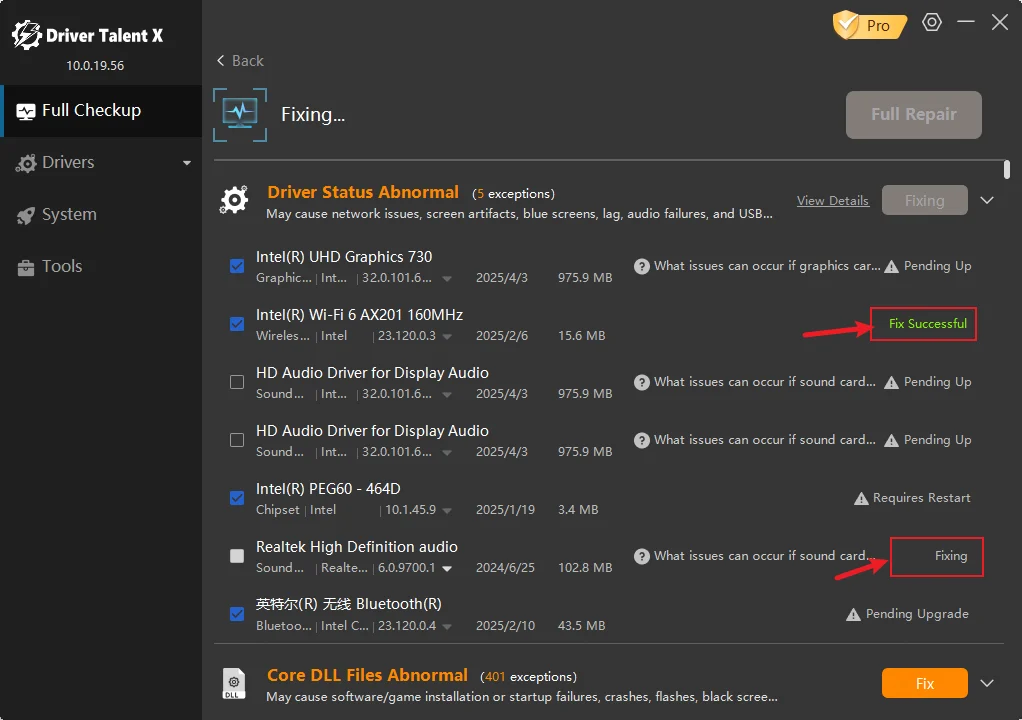Image resolution: width=1022 pixels, height=720 pixels.
Task: Open version dropdown for Intel PEG60 - 464D
Action: pyautogui.click(x=447, y=511)
